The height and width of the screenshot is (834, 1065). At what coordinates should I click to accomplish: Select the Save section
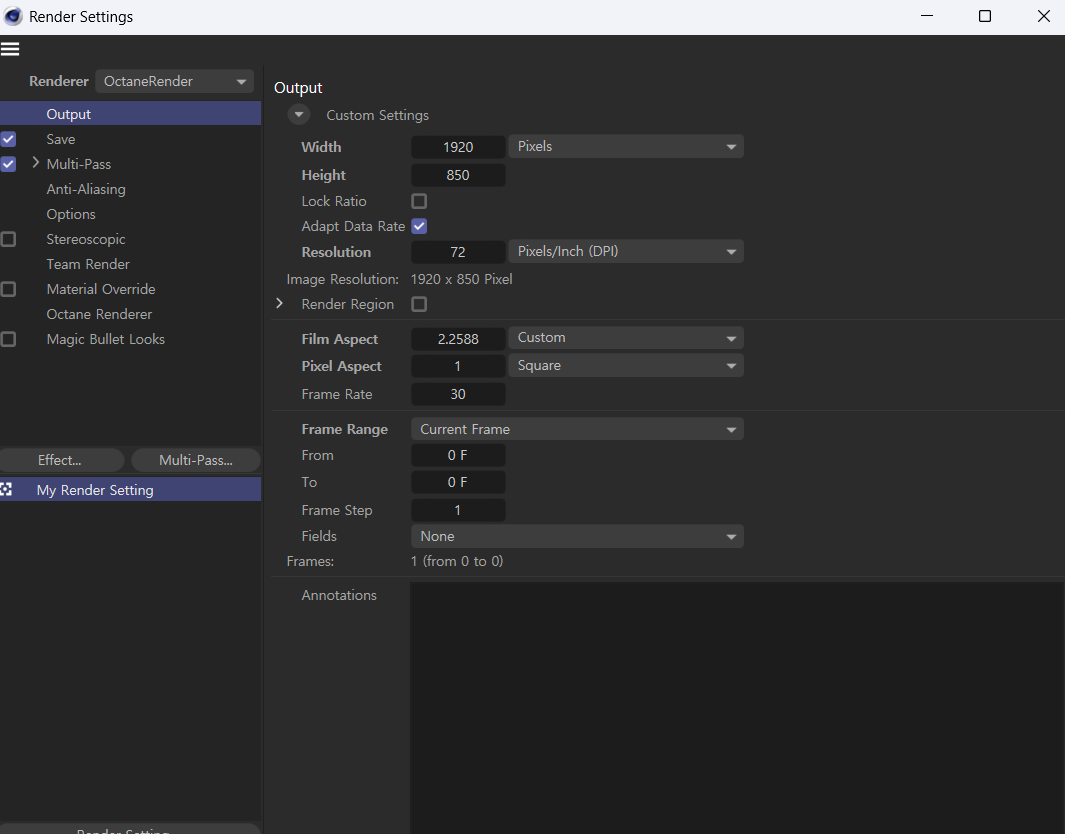tap(60, 139)
